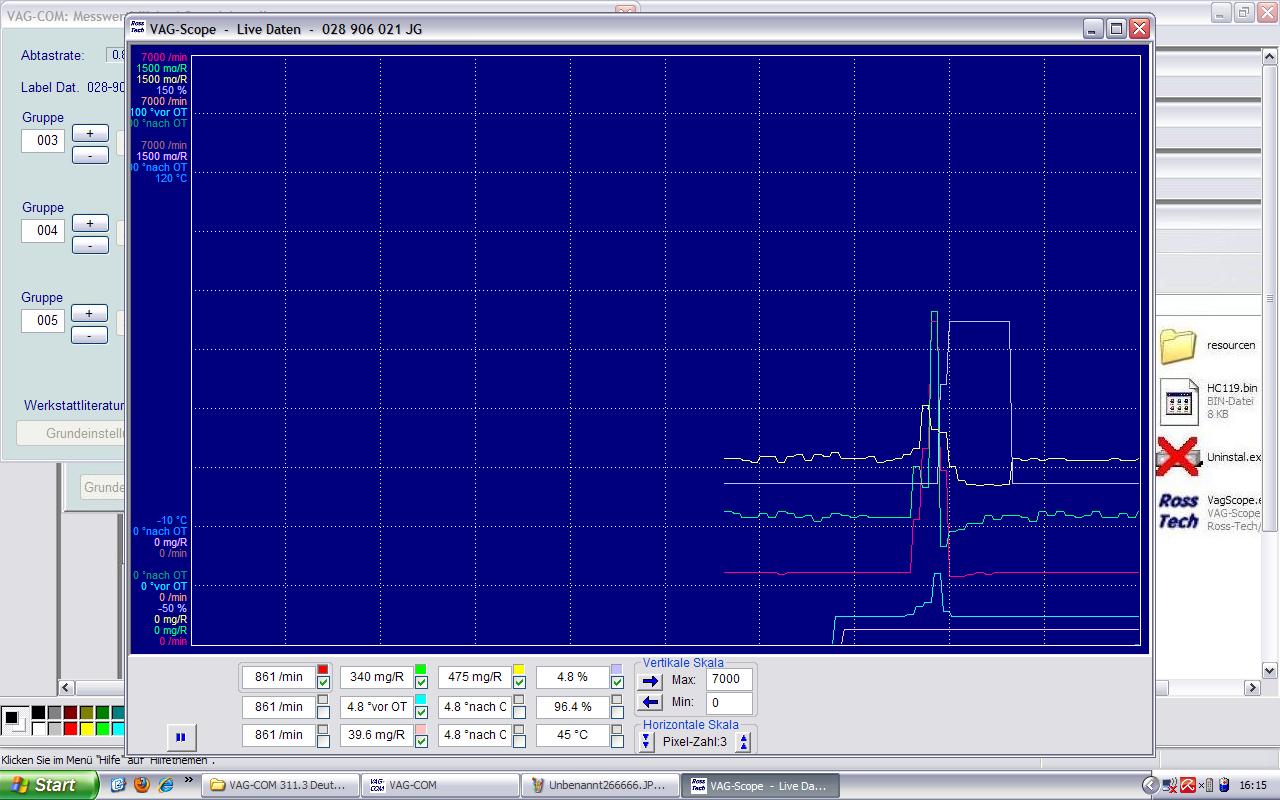Increase horizontal pixel count with up arrows
The image size is (1280, 800).
[x=743, y=742]
